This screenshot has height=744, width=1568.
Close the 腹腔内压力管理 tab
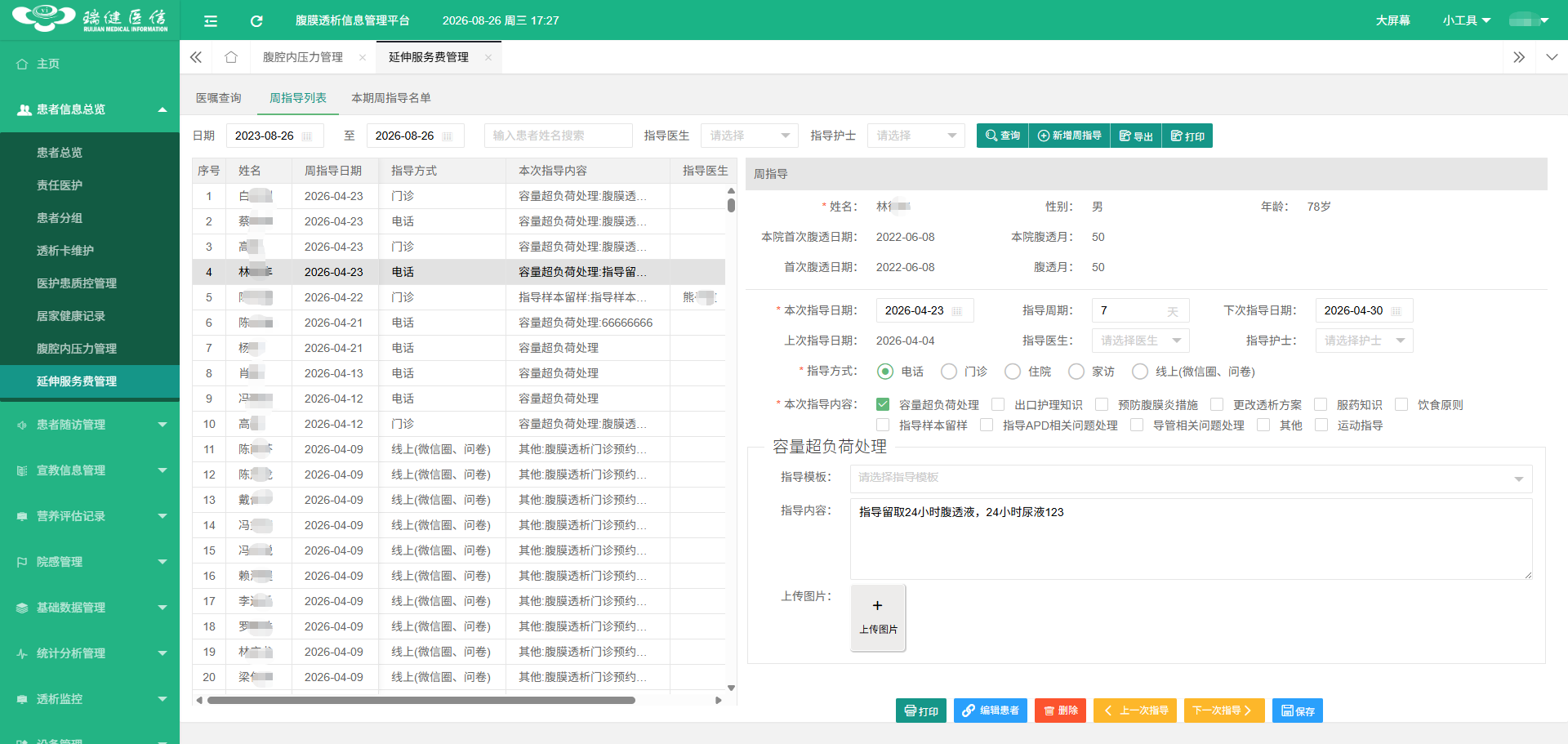[363, 57]
